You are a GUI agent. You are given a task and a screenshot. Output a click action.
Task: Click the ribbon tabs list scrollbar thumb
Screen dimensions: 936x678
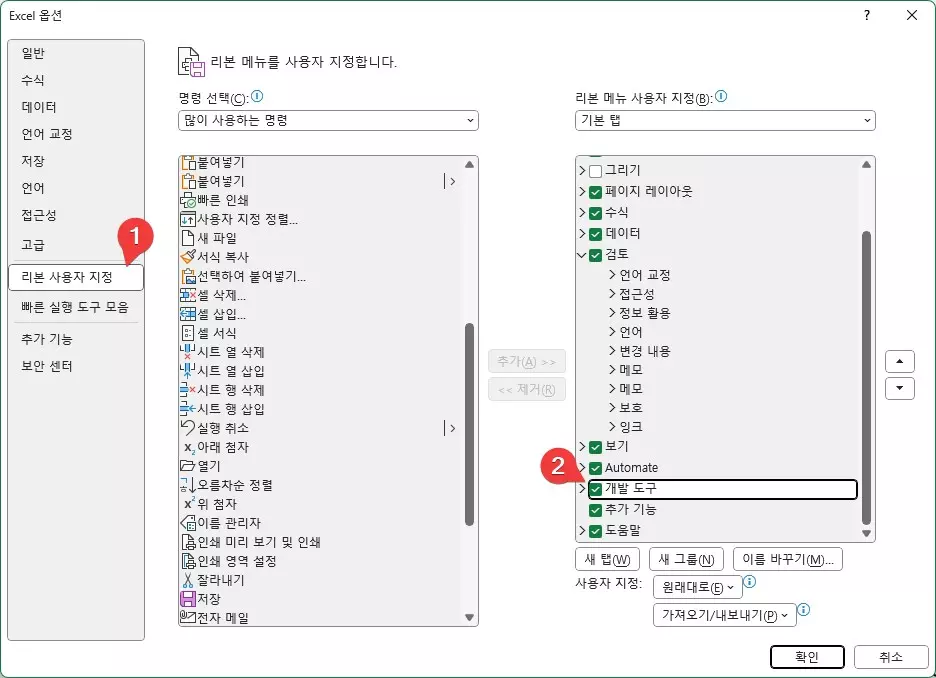click(x=866, y=377)
